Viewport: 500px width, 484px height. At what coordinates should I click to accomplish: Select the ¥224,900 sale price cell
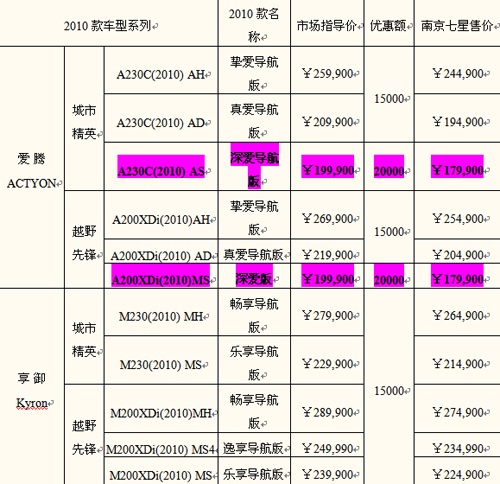coord(457,471)
